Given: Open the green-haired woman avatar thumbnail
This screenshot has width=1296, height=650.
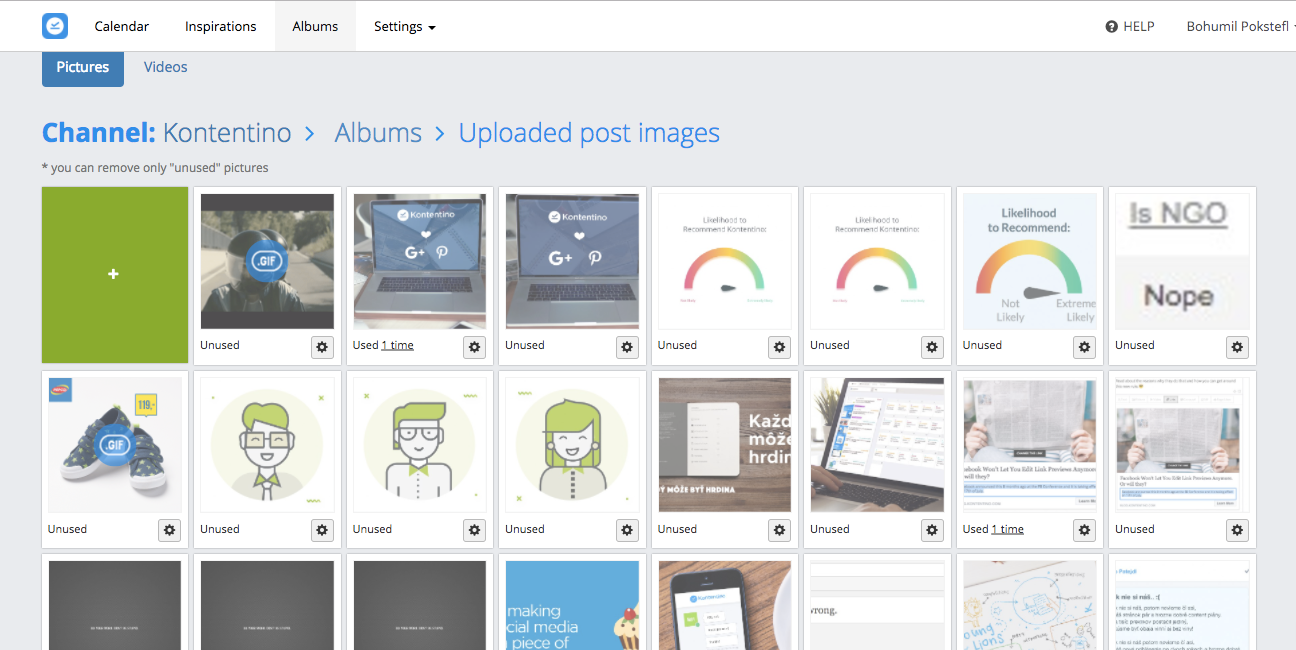Looking at the screenshot, I should pos(572,445).
